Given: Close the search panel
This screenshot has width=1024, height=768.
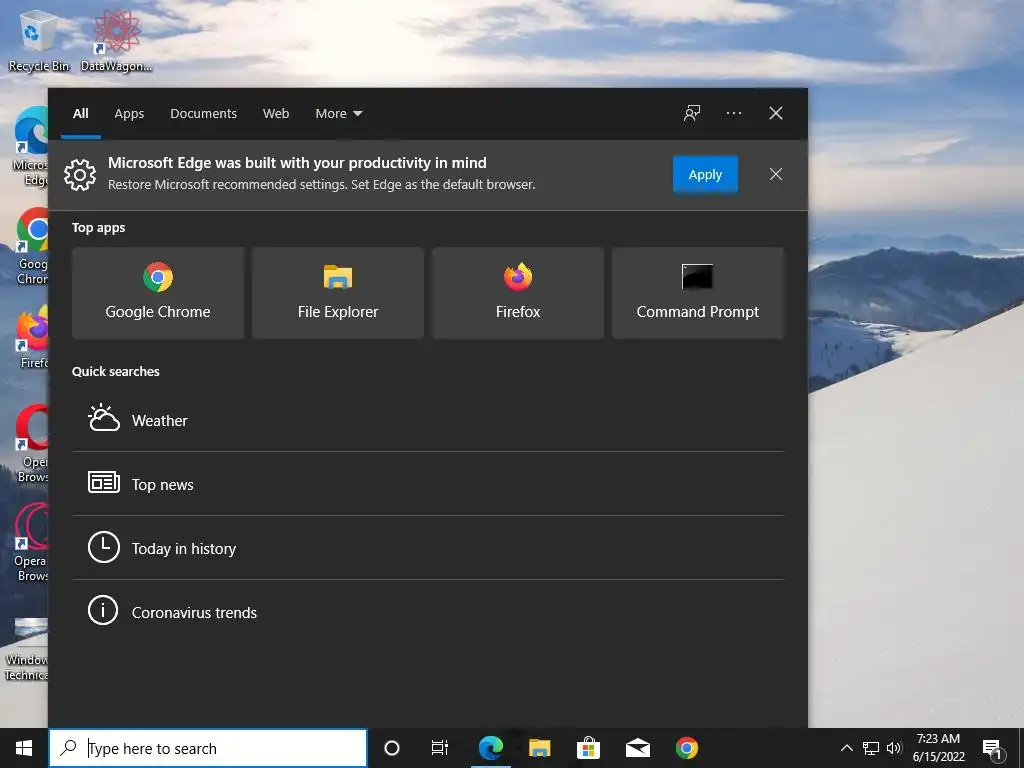Looking at the screenshot, I should pos(776,113).
